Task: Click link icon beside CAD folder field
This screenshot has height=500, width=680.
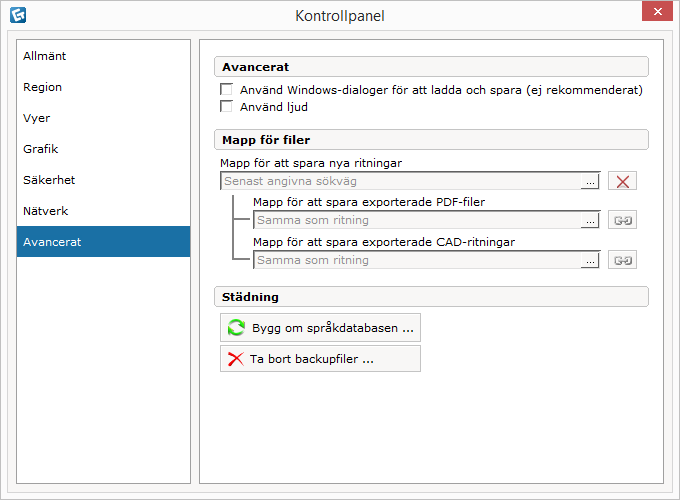Action: (x=622, y=260)
